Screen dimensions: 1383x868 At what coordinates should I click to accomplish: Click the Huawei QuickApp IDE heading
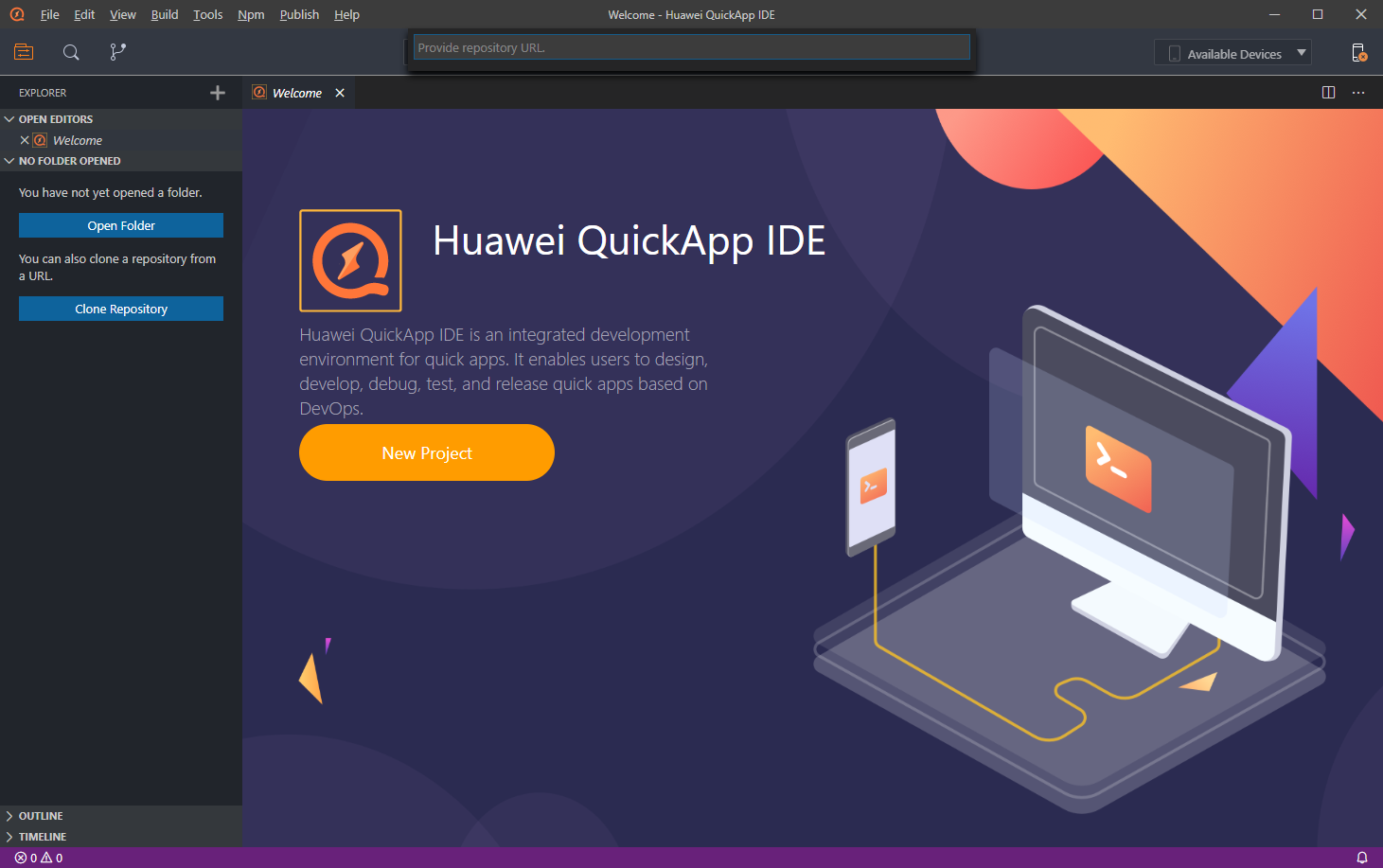click(x=629, y=241)
